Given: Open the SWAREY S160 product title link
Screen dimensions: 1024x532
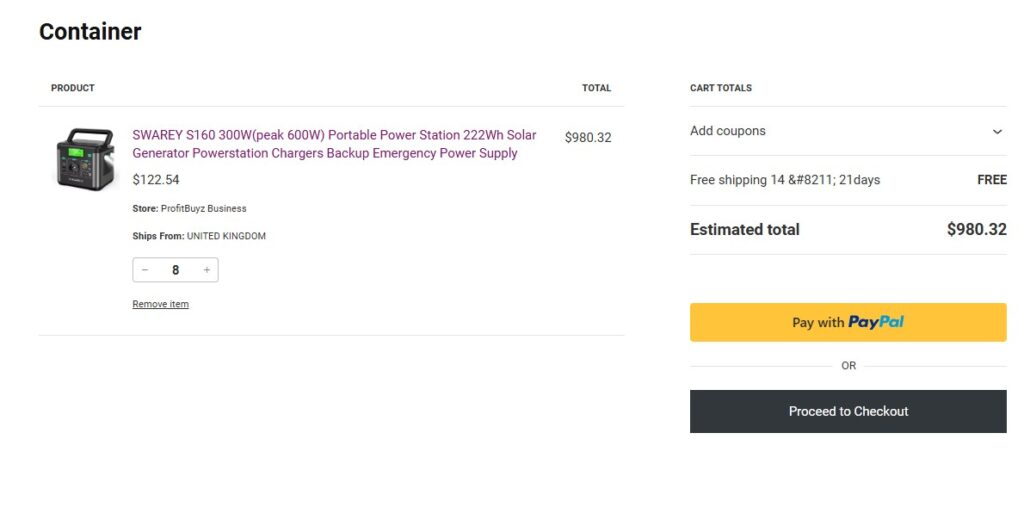Looking at the screenshot, I should pos(334,144).
